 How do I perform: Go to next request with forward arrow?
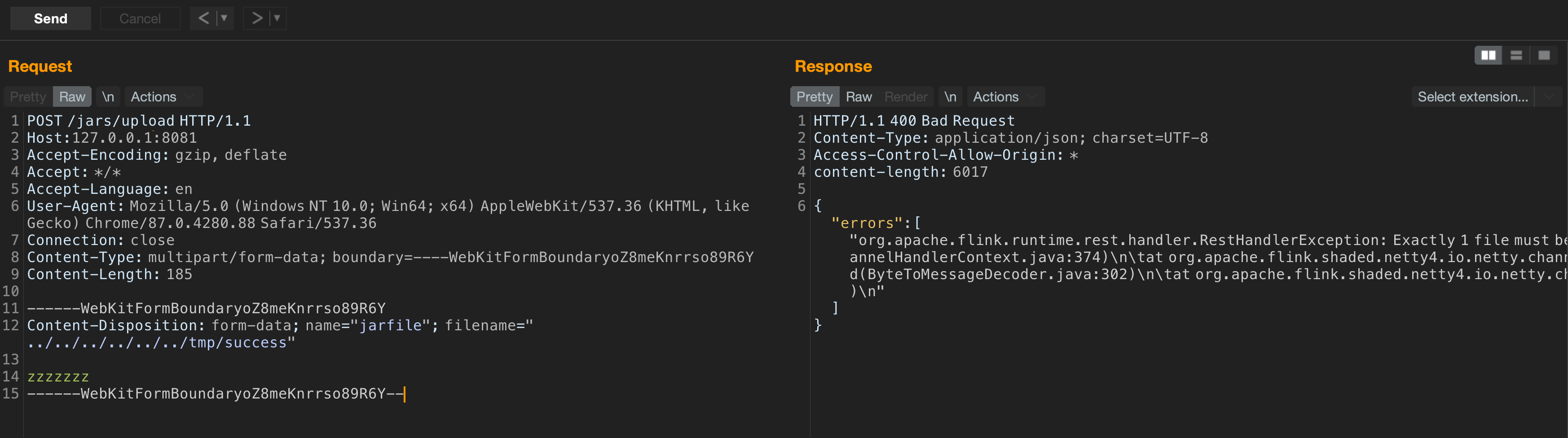[257, 18]
